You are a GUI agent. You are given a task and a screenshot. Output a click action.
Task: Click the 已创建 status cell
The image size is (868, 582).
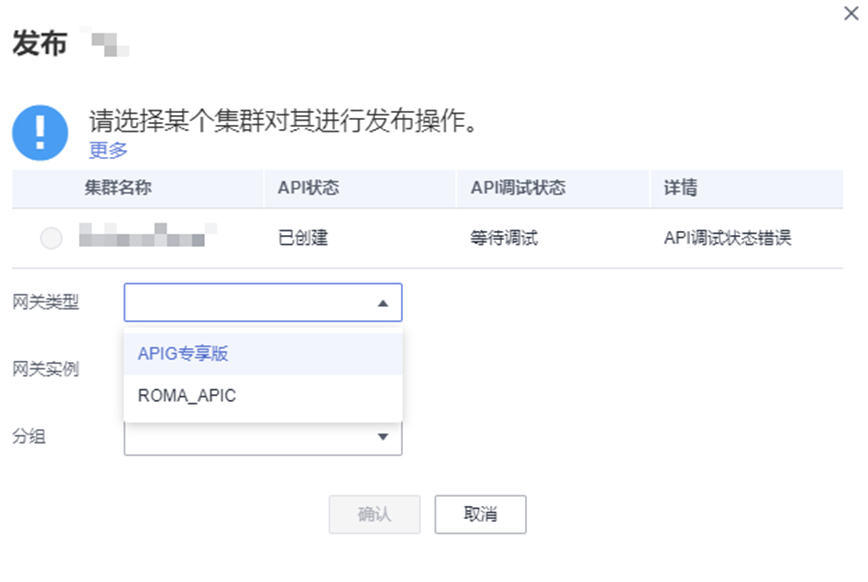click(x=303, y=239)
